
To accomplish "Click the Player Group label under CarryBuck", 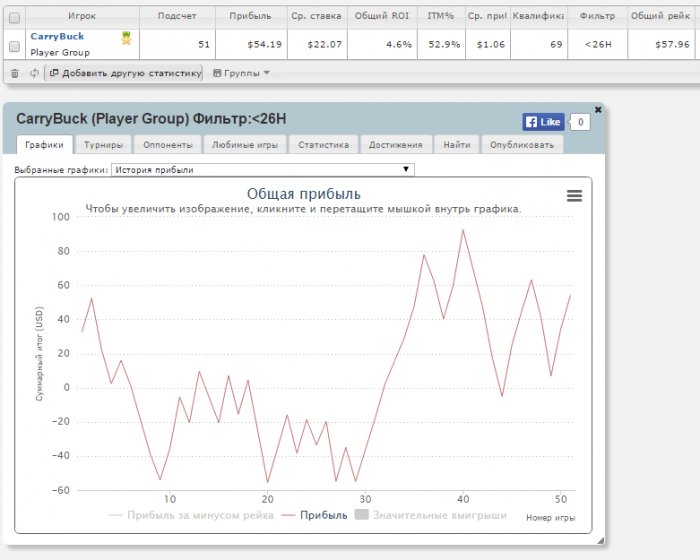I will pos(60,53).
